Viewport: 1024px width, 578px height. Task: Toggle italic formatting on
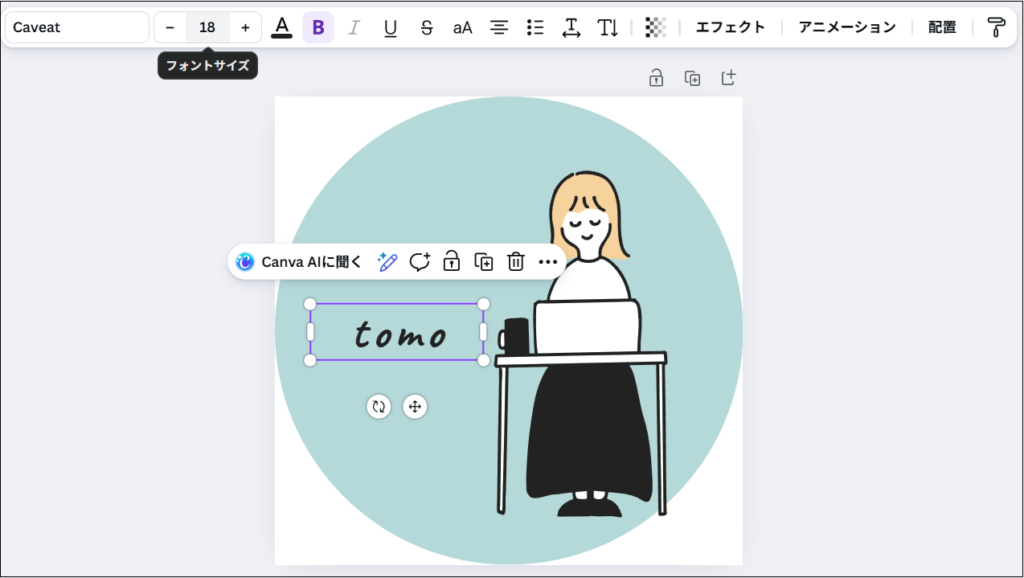tap(354, 27)
